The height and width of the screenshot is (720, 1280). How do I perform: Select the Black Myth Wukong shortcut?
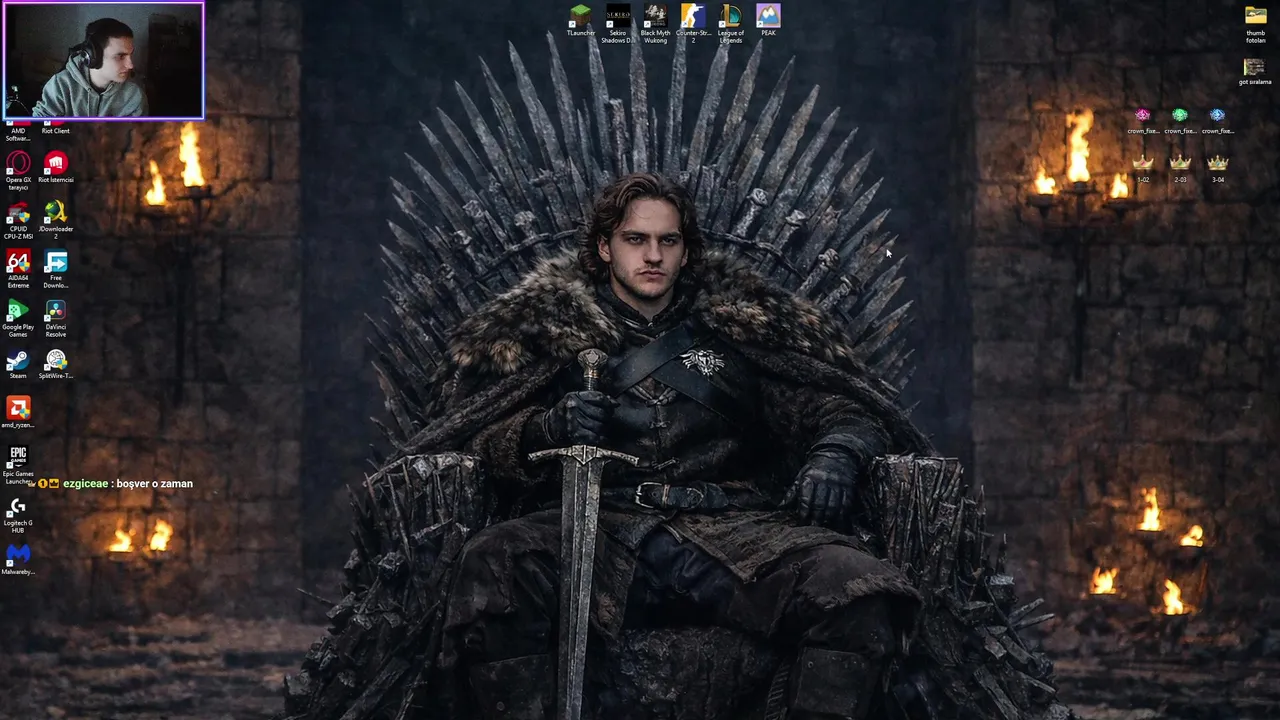(655, 23)
